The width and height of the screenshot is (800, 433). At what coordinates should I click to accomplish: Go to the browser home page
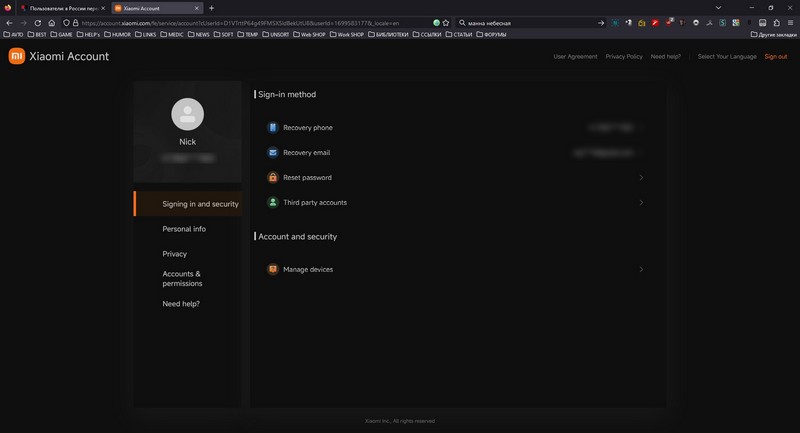point(52,23)
